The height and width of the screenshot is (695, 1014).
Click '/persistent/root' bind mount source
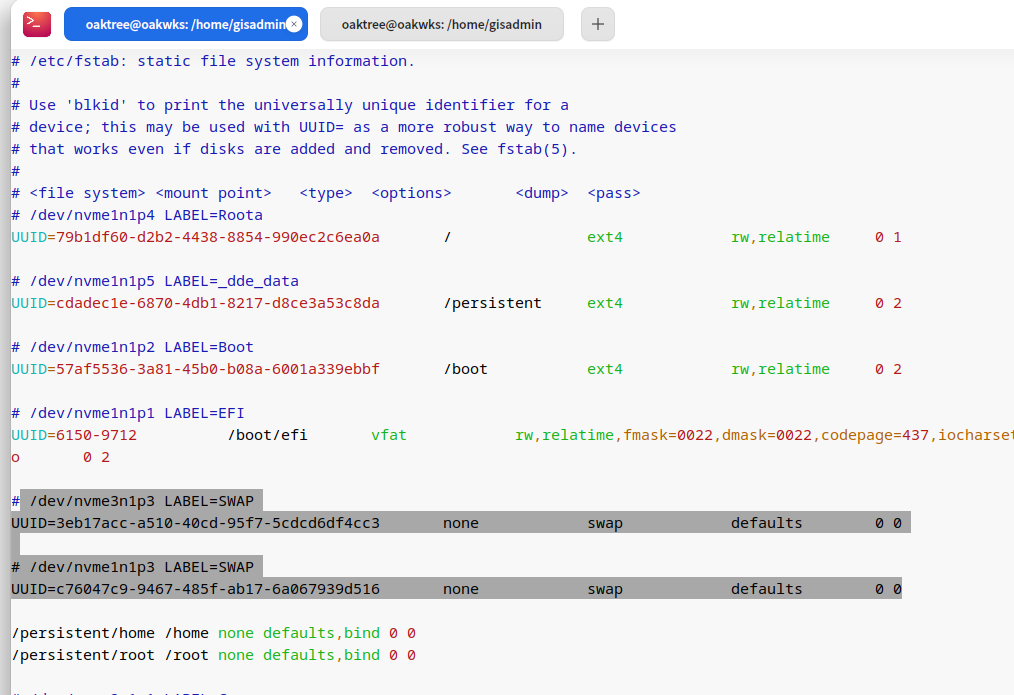pyautogui.click(x=83, y=655)
